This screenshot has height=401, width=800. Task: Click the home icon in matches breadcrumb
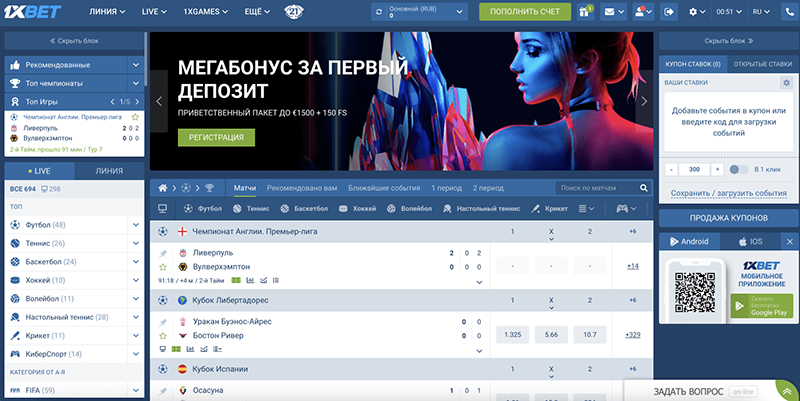pyautogui.click(x=164, y=188)
